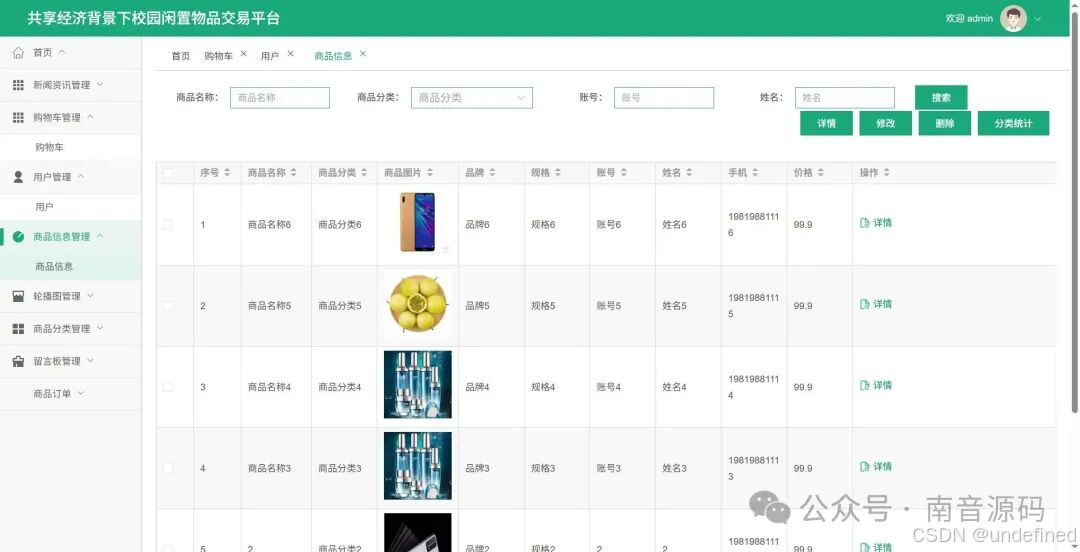Expand the 轮播图管理 sidebar menu
The width and height of the screenshot is (1080, 552).
point(90,296)
